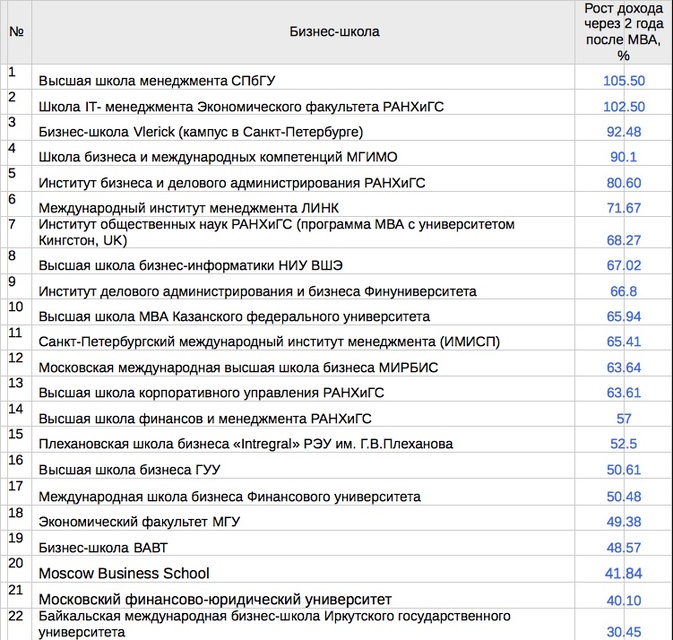Click the value 41.84
Image resolution: width=673 pixels, height=640 pixels.
click(x=624, y=573)
